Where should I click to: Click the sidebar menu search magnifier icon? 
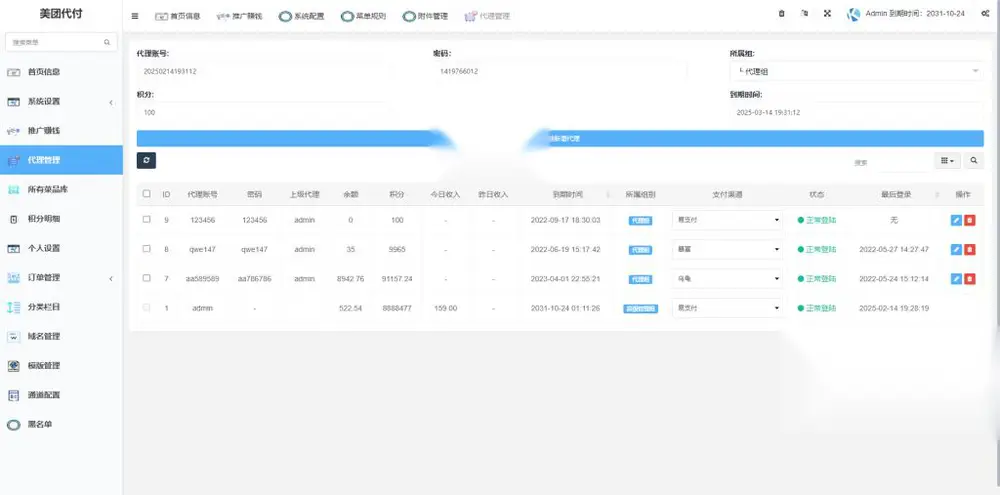tap(107, 42)
